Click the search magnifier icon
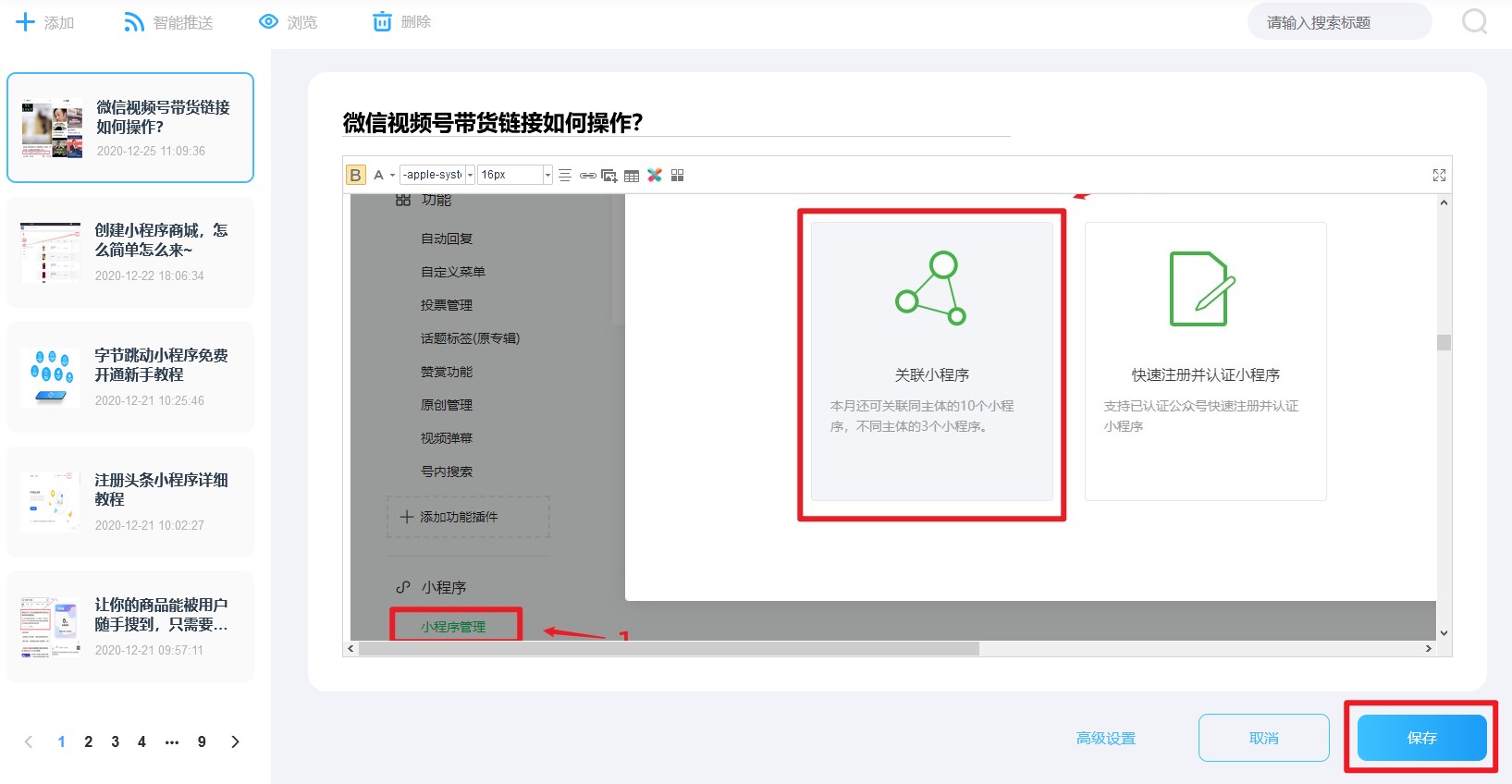Viewport: 1512px width, 784px height. click(x=1475, y=21)
